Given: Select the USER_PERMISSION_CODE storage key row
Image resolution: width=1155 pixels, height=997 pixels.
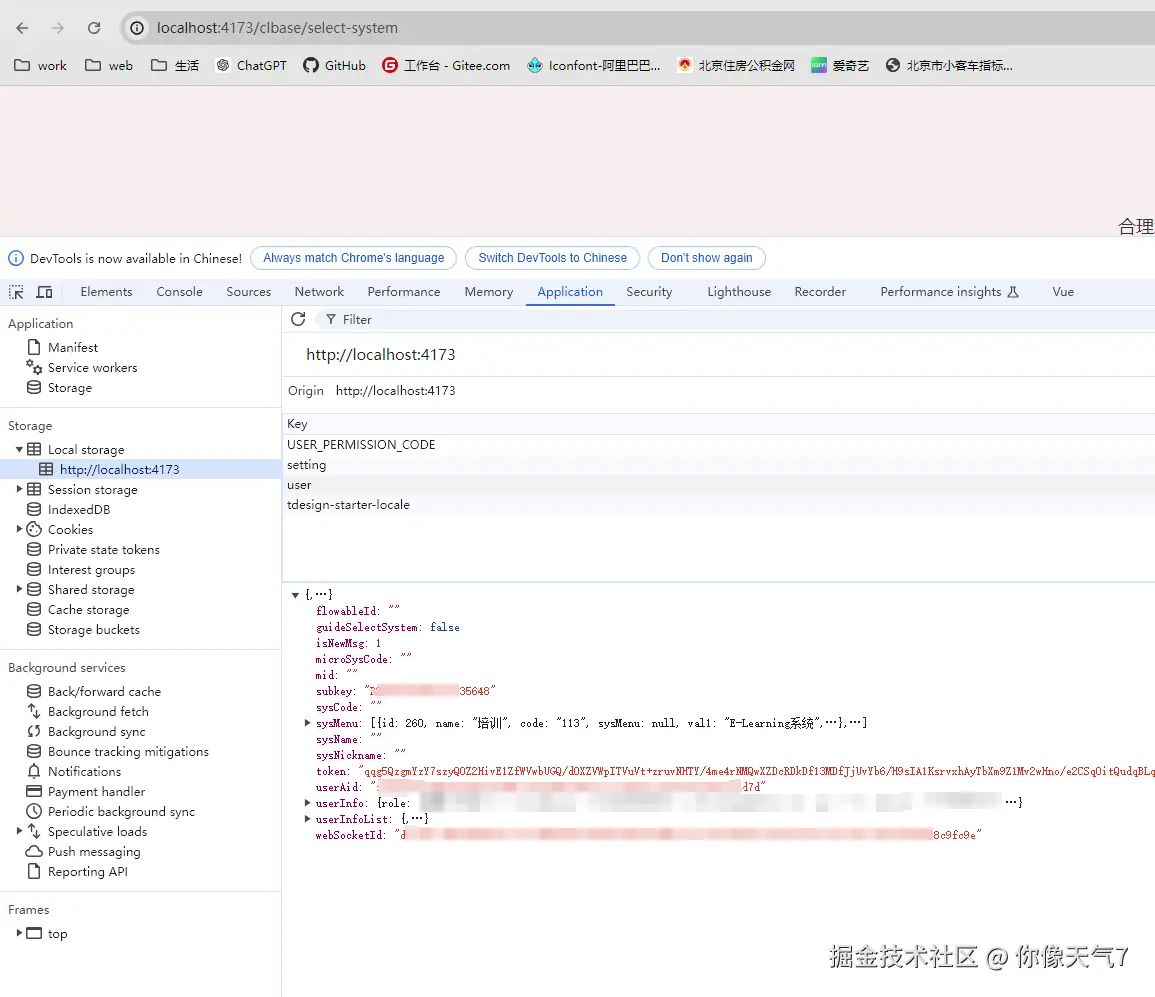Looking at the screenshot, I should pyautogui.click(x=362, y=444).
